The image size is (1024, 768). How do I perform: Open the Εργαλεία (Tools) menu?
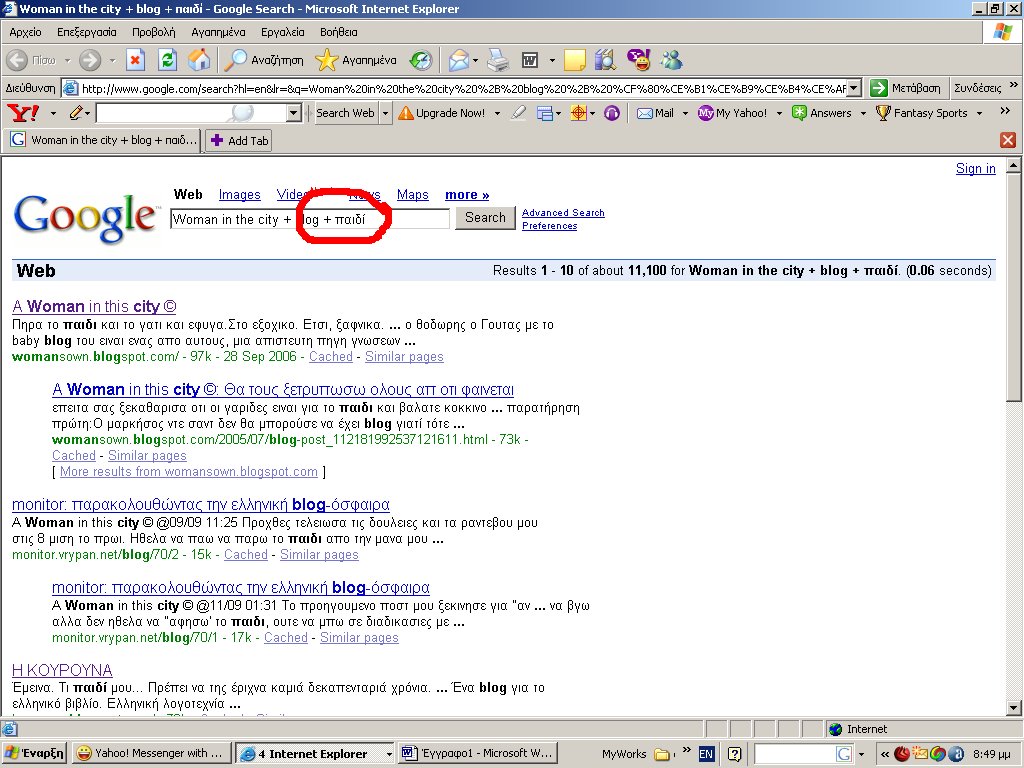click(283, 32)
